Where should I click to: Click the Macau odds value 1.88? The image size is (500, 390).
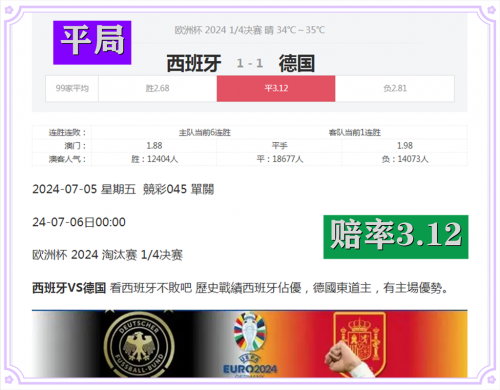point(154,146)
